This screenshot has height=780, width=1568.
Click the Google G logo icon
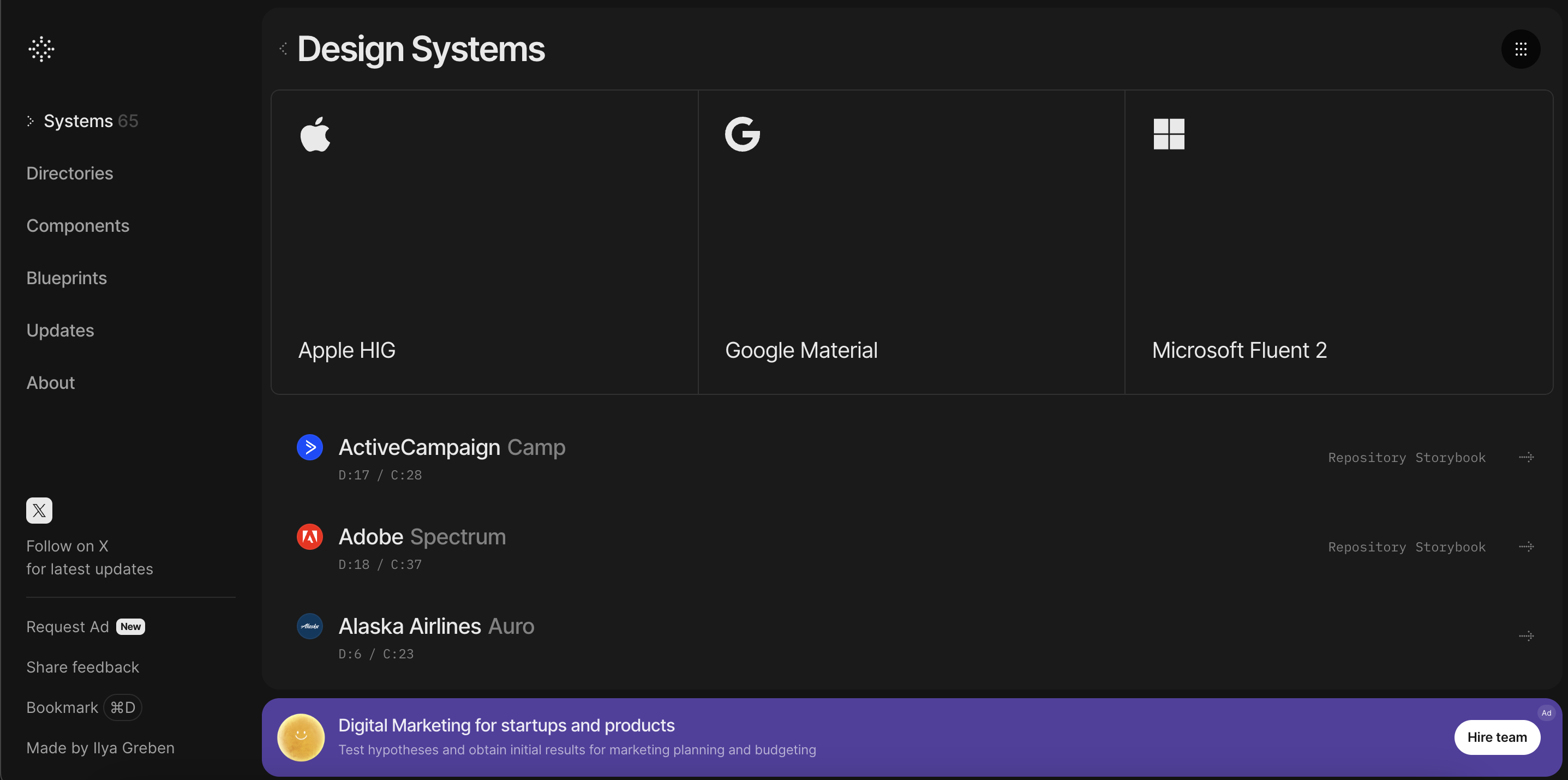(742, 134)
